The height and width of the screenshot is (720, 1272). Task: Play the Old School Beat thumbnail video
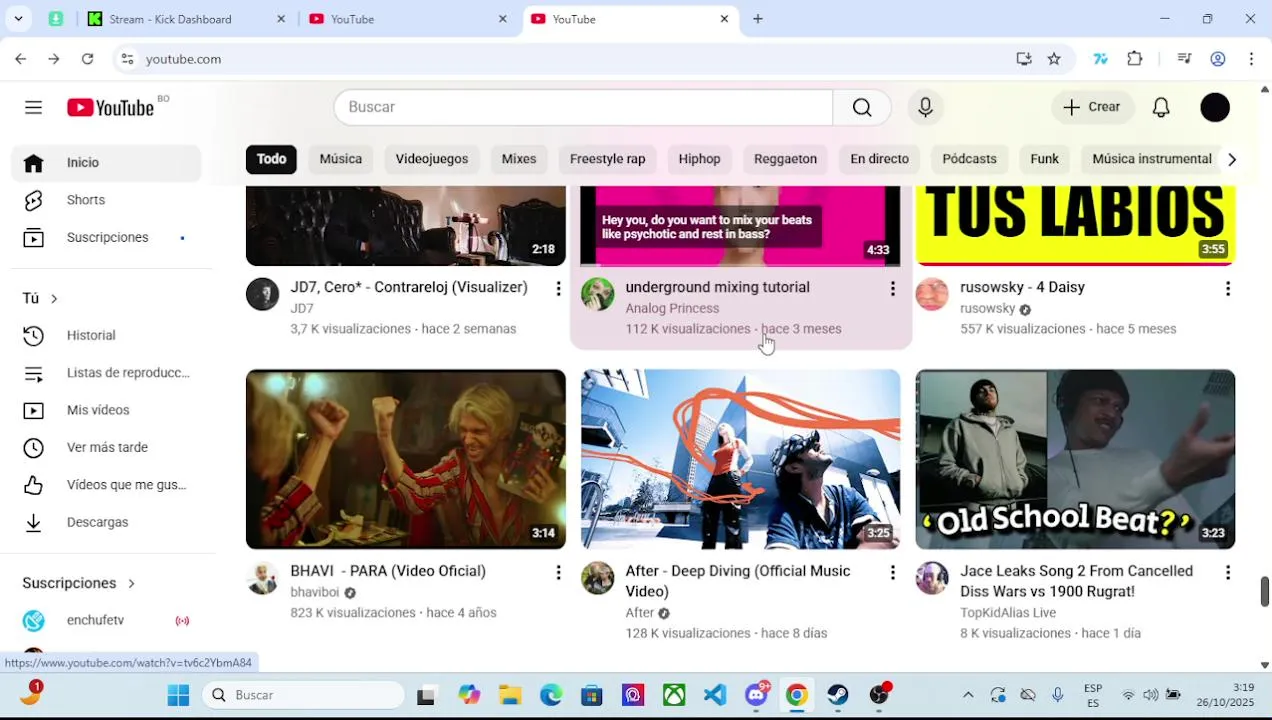[x=1075, y=459]
